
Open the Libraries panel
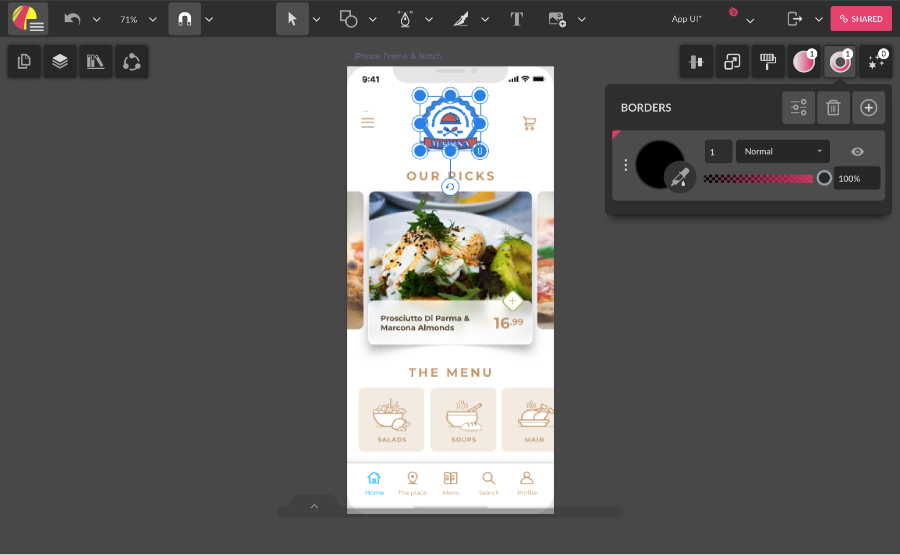(96, 62)
